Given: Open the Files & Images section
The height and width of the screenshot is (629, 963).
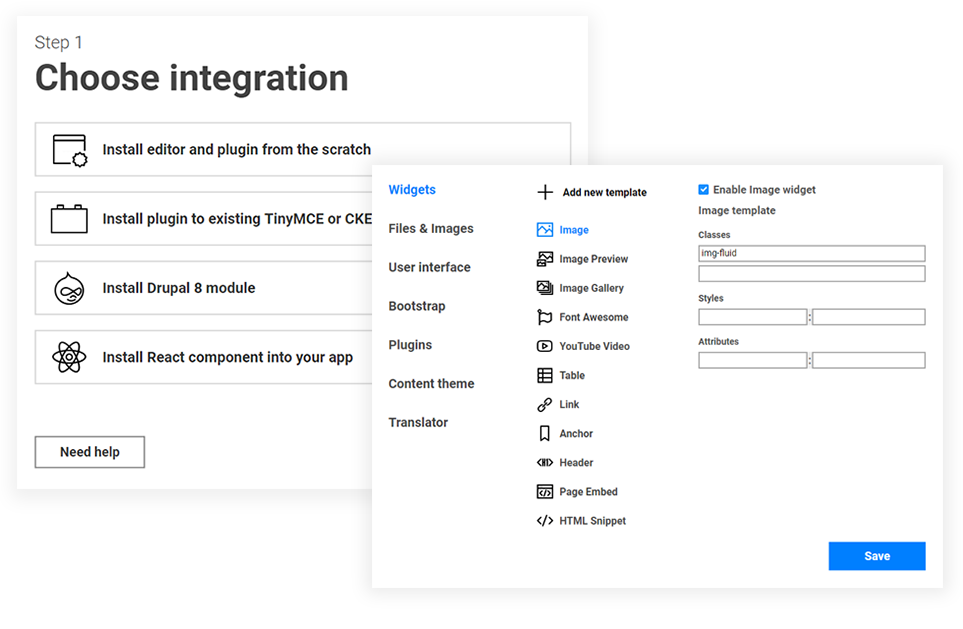Looking at the screenshot, I should pos(431,229).
